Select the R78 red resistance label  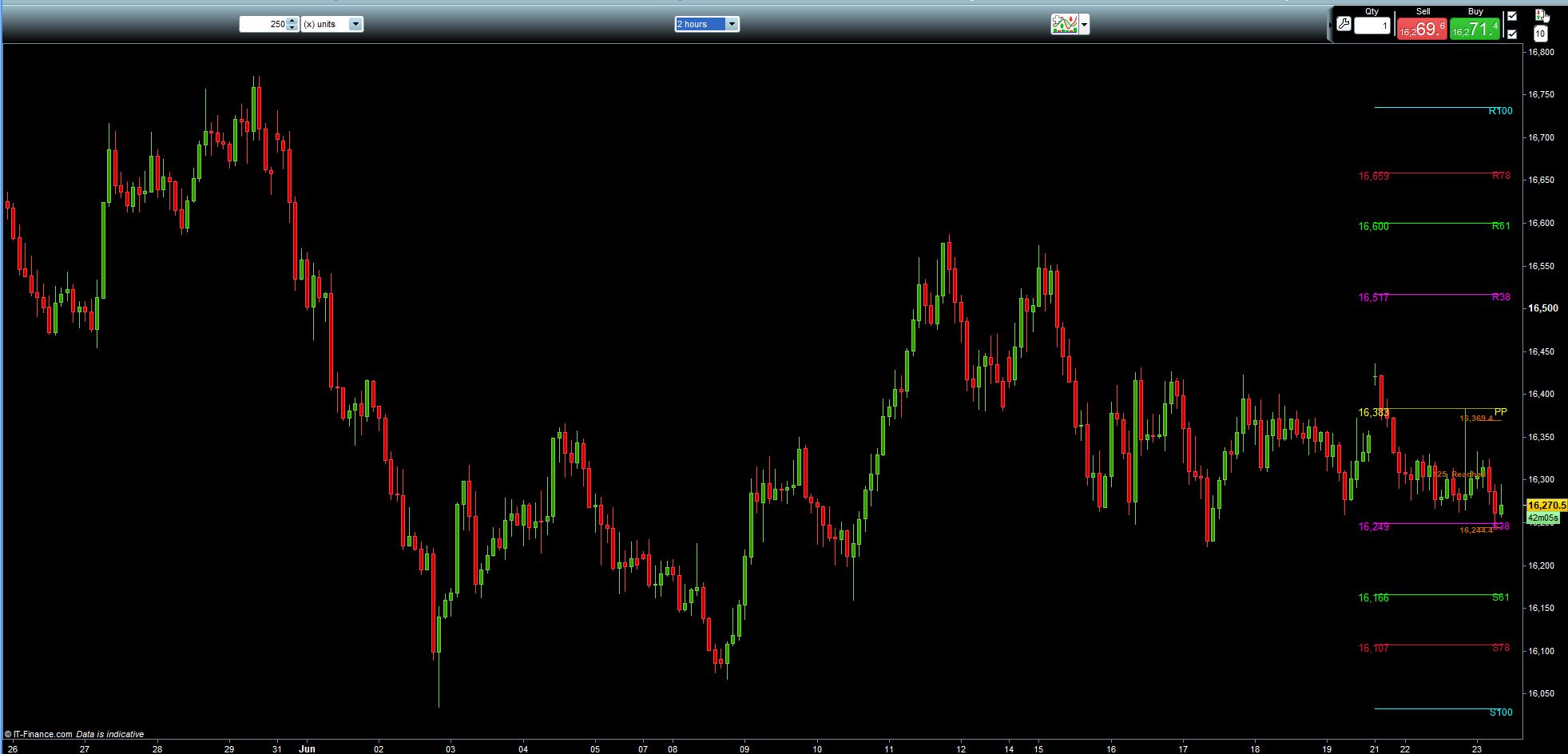coord(1501,176)
